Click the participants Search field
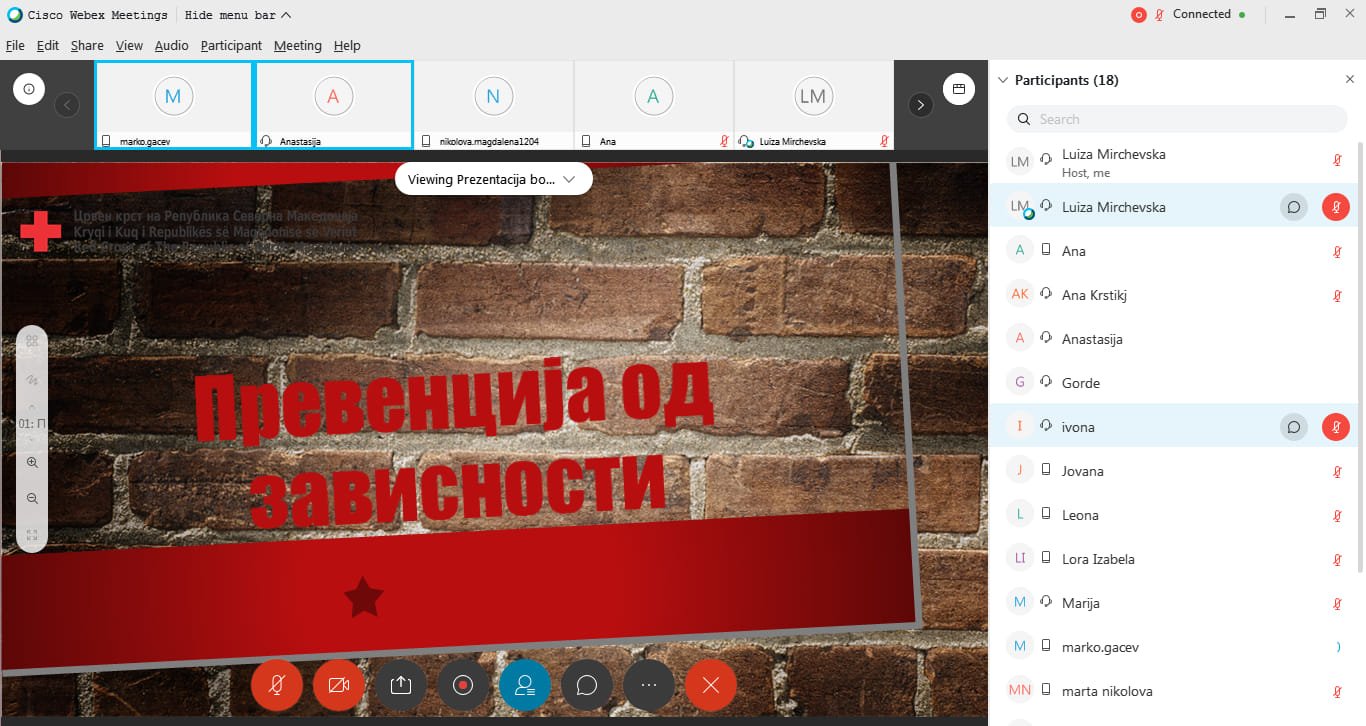 click(x=1177, y=119)
